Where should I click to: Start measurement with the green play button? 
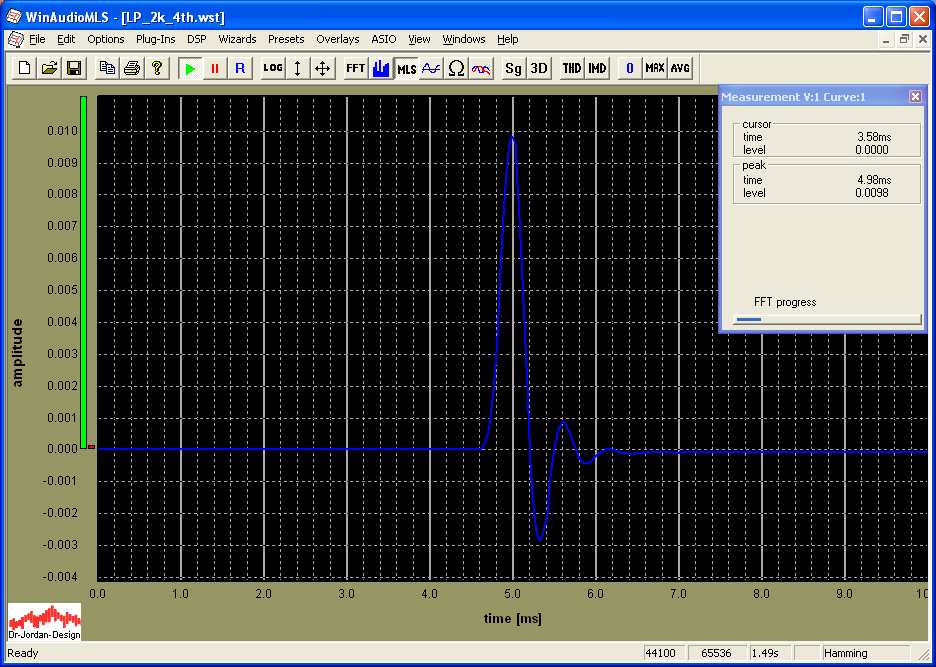pyautogui.click(x=190, y=68)
